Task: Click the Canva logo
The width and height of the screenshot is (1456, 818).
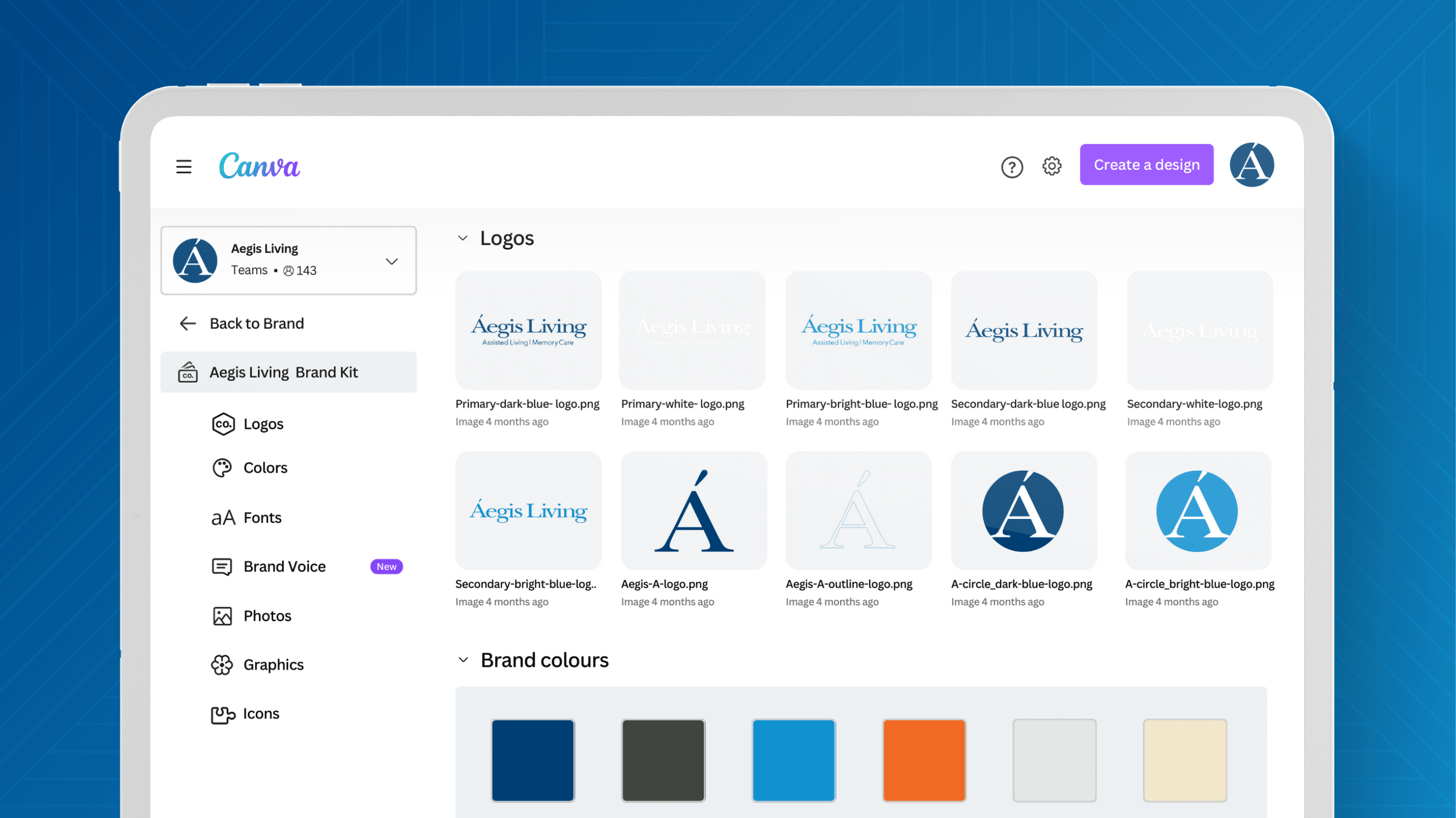Action: point(259,166)
